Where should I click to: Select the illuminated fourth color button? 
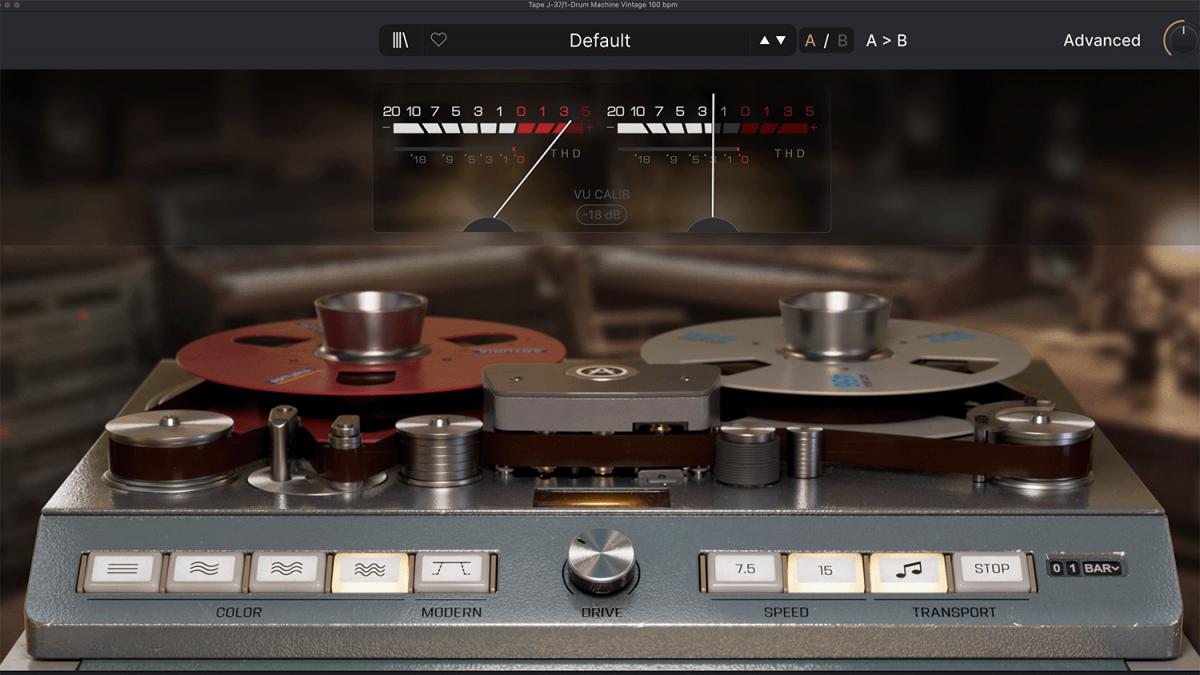pyautogui.click(x=369, y=571)
